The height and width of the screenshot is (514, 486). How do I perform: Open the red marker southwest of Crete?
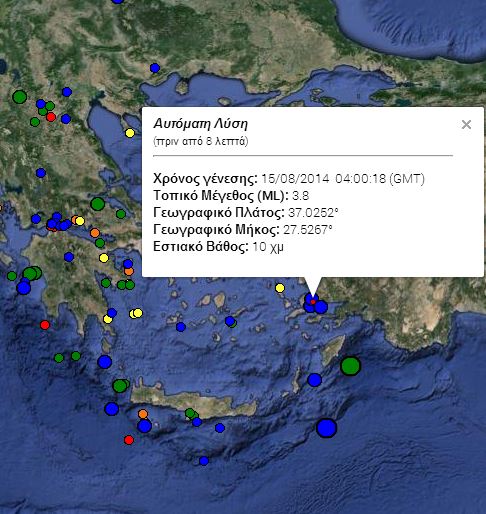pos(129,440)
